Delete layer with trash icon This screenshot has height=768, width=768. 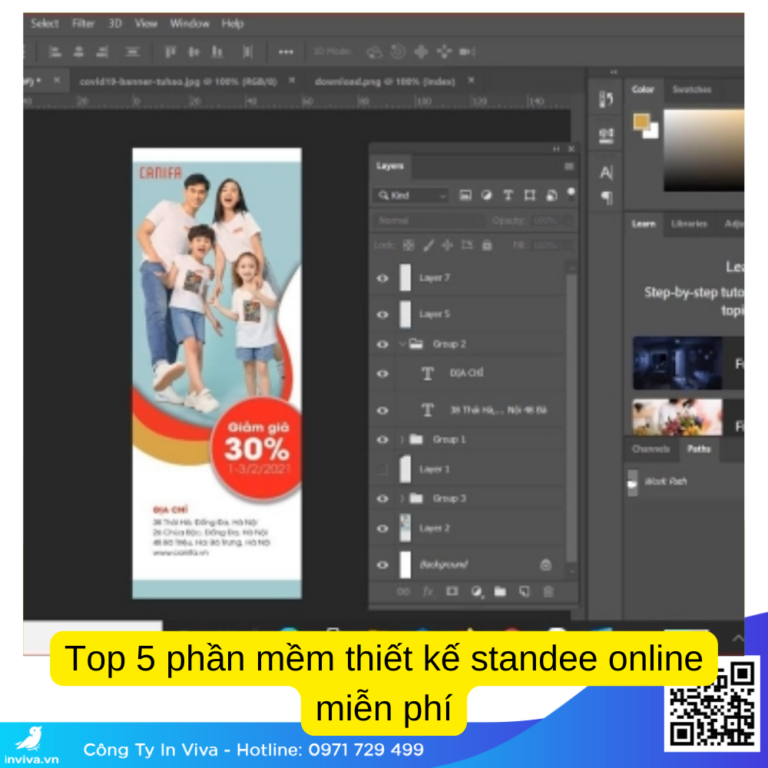[x=548, y=592]
